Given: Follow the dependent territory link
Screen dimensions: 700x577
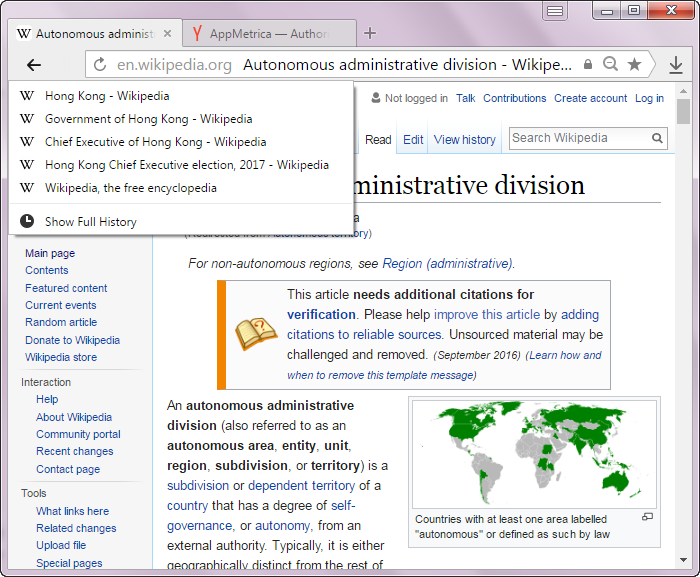Looking at the screenshot, I should [x=301, y=485].
